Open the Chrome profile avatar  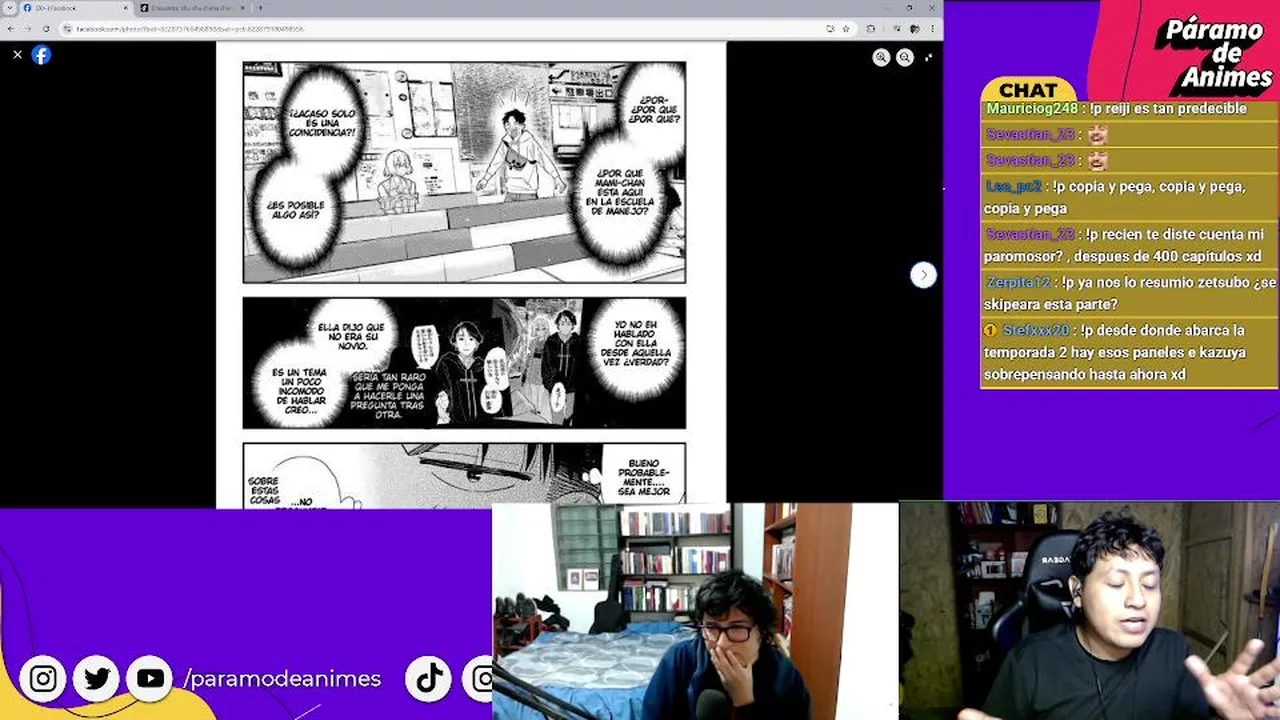[x=913, y=29]
